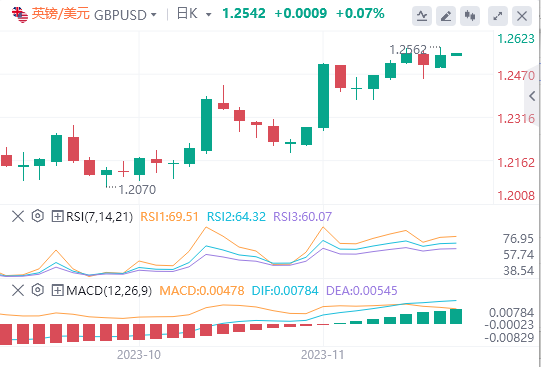Open the GBPUSD symbol dropdown arrow
541x367 pixels.
[x=154, y=15]
